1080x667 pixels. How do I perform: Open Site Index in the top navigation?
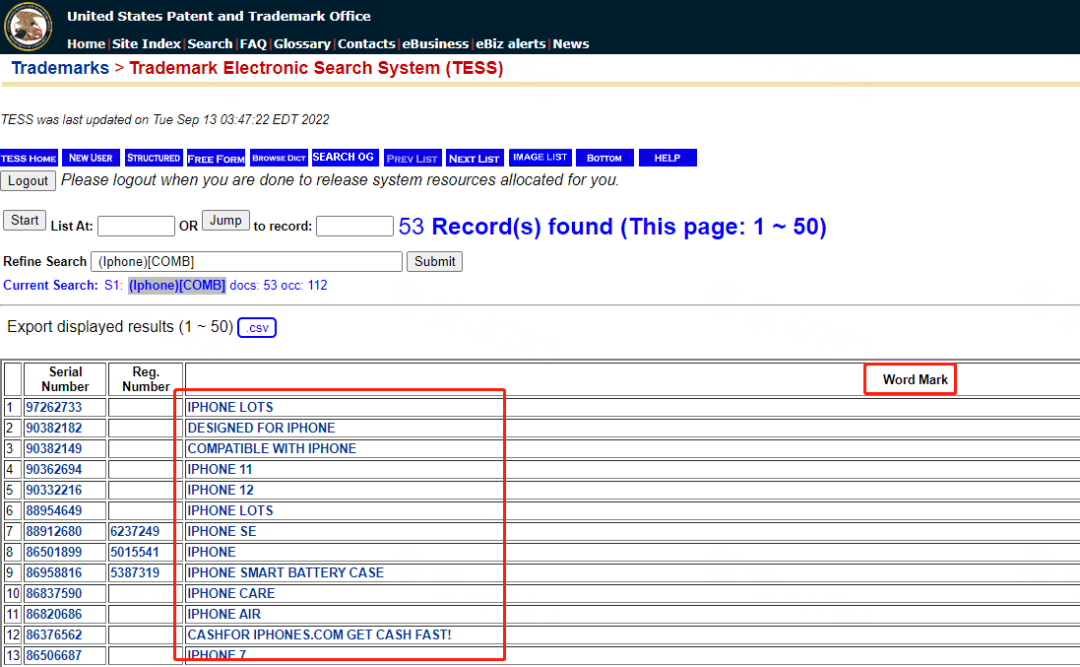coord(146,43)
